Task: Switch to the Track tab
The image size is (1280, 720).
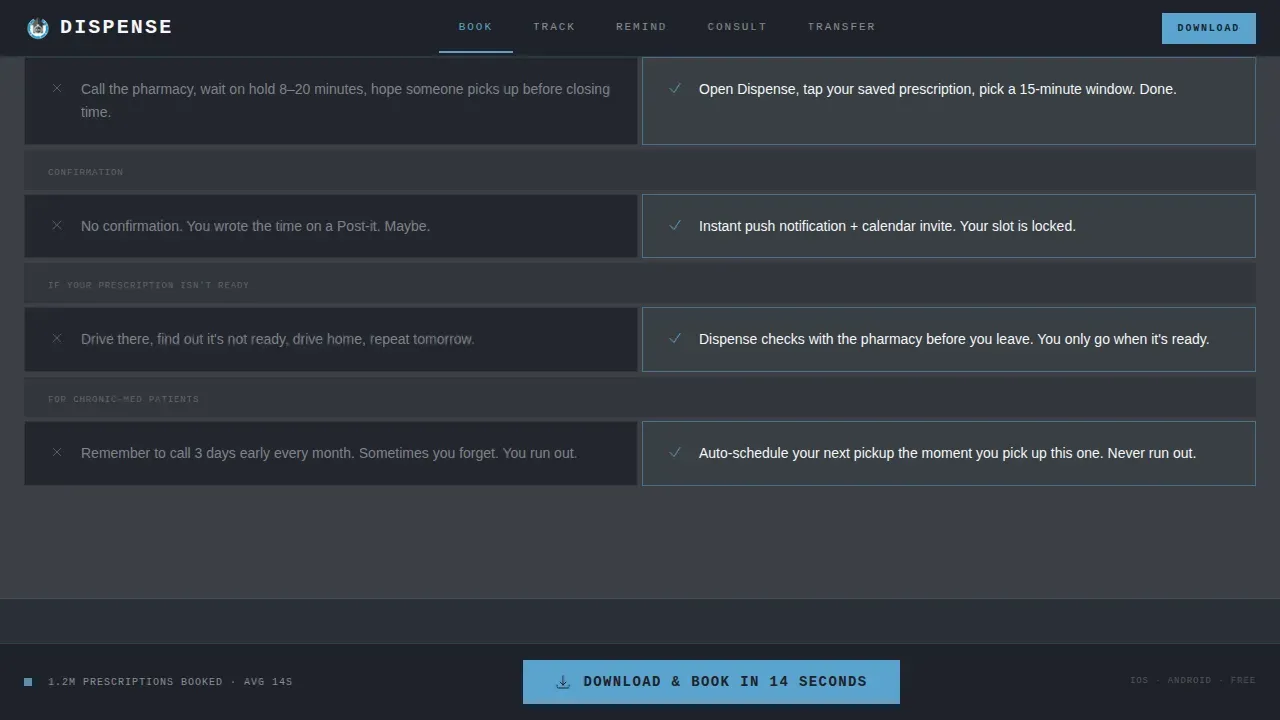Action: coord(554,27)
